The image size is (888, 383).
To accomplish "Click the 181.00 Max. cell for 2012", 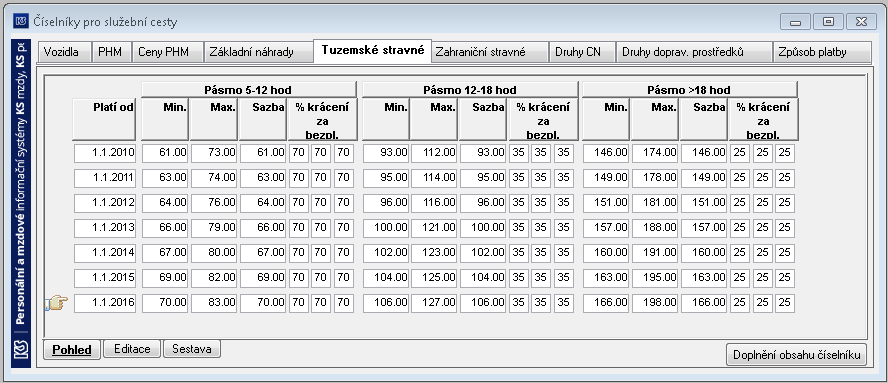I will click(655, 203).
